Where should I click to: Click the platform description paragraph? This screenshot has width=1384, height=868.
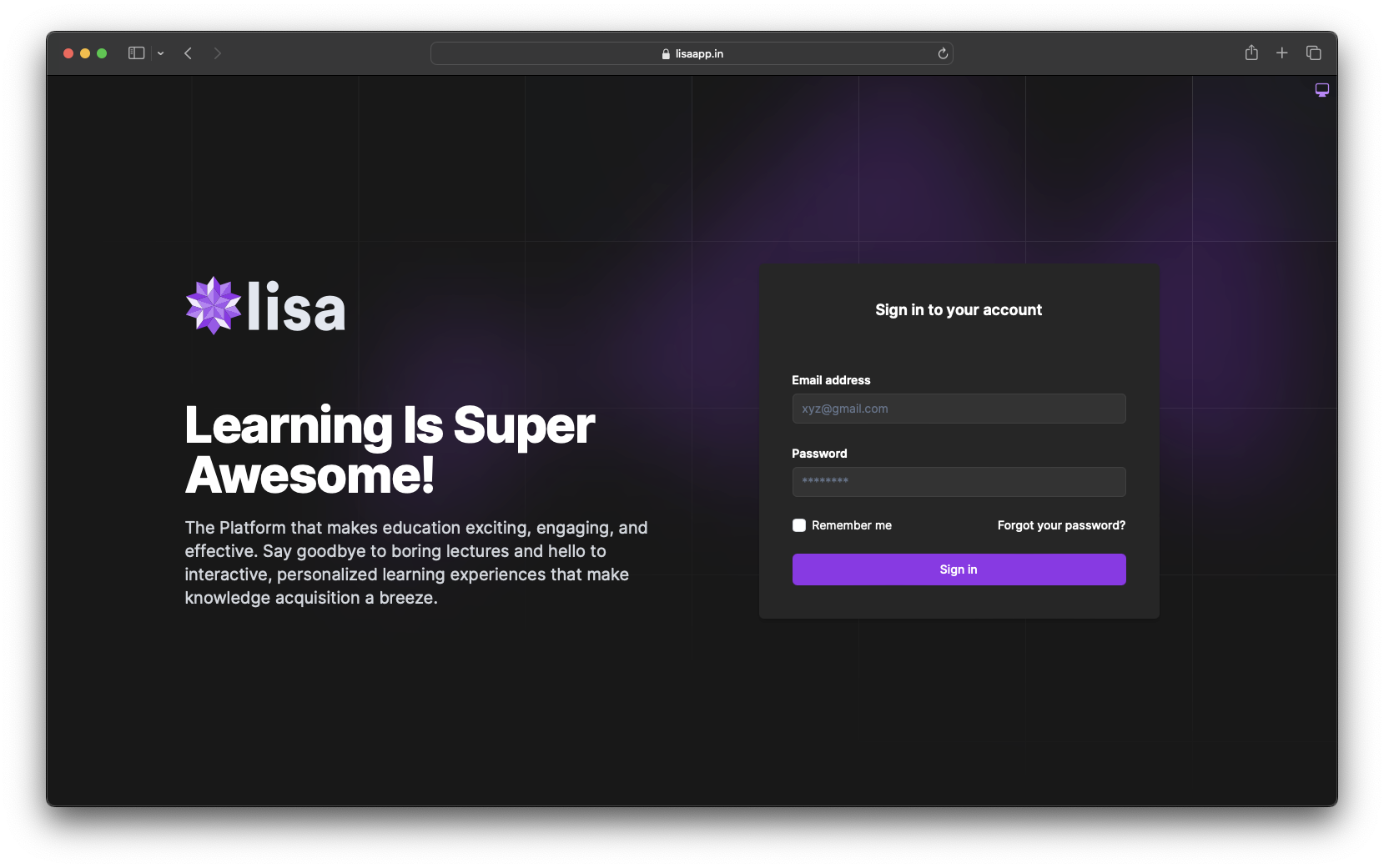(416, 563)
